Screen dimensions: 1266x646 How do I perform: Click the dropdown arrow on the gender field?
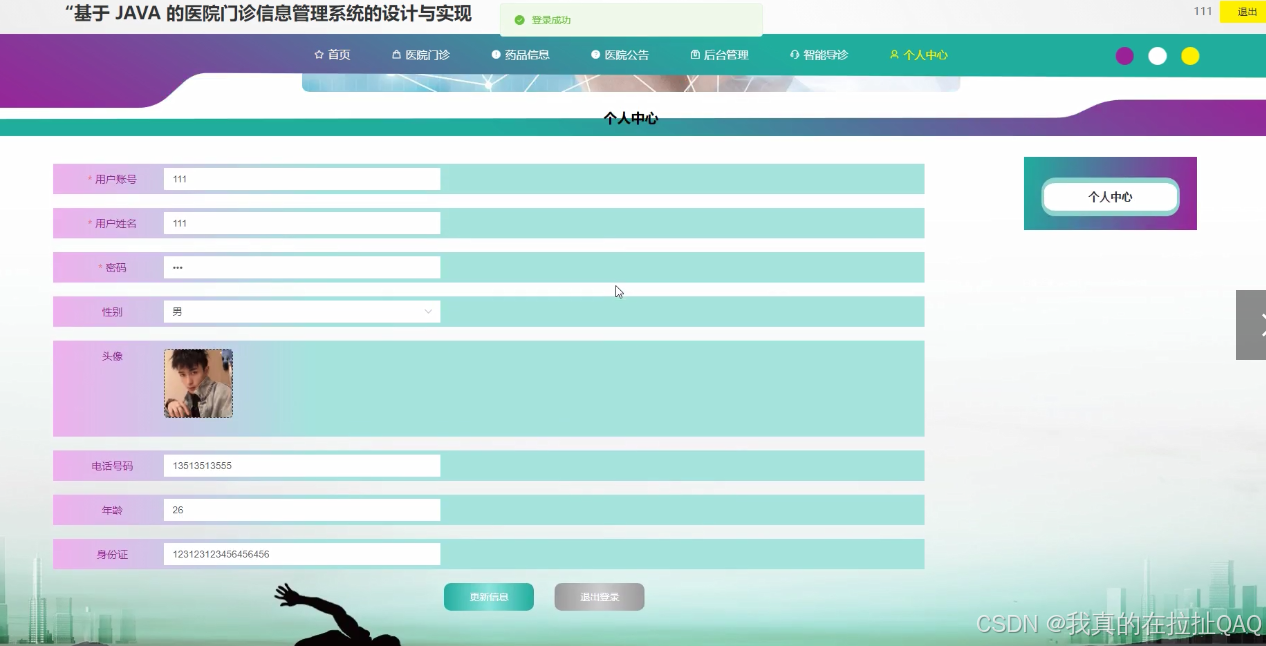click(429, 311)
